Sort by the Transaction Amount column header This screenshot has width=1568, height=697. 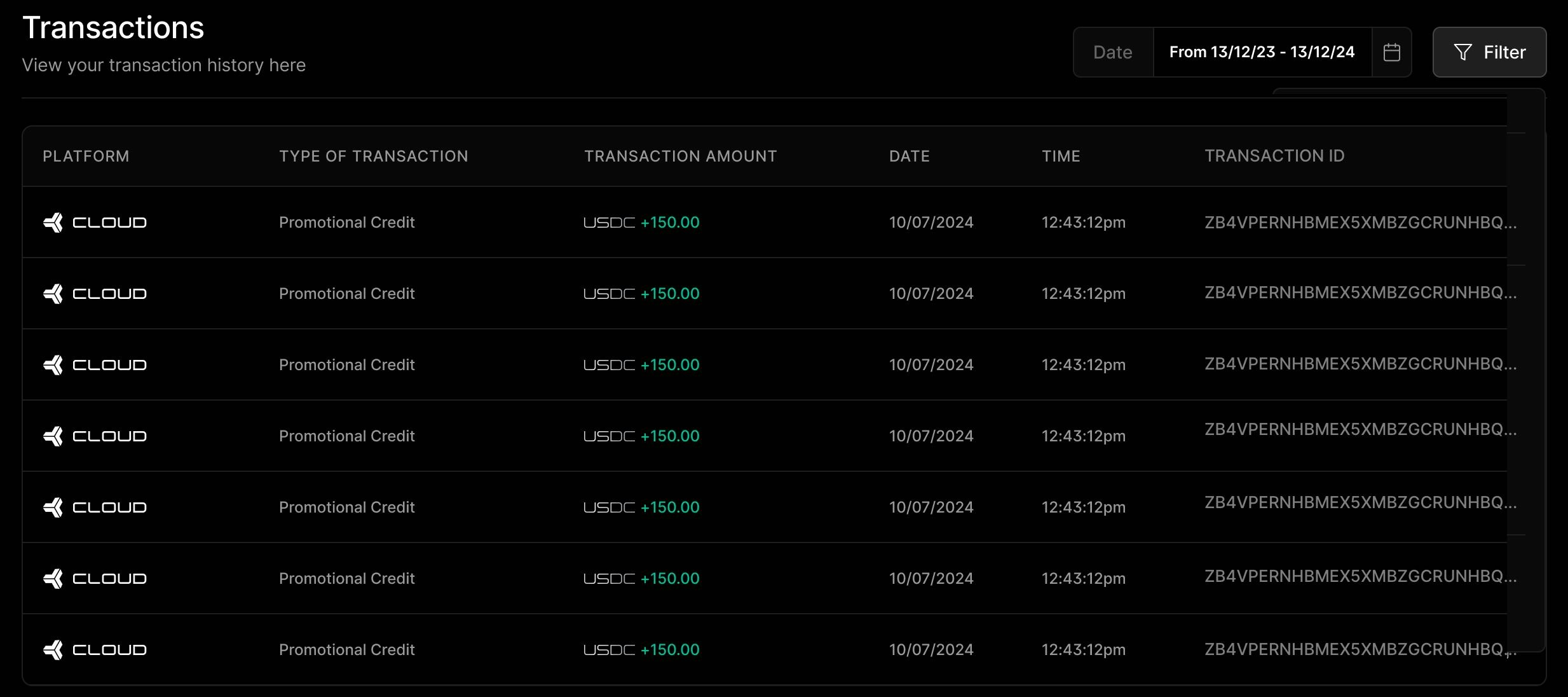(x=680, y=156)
